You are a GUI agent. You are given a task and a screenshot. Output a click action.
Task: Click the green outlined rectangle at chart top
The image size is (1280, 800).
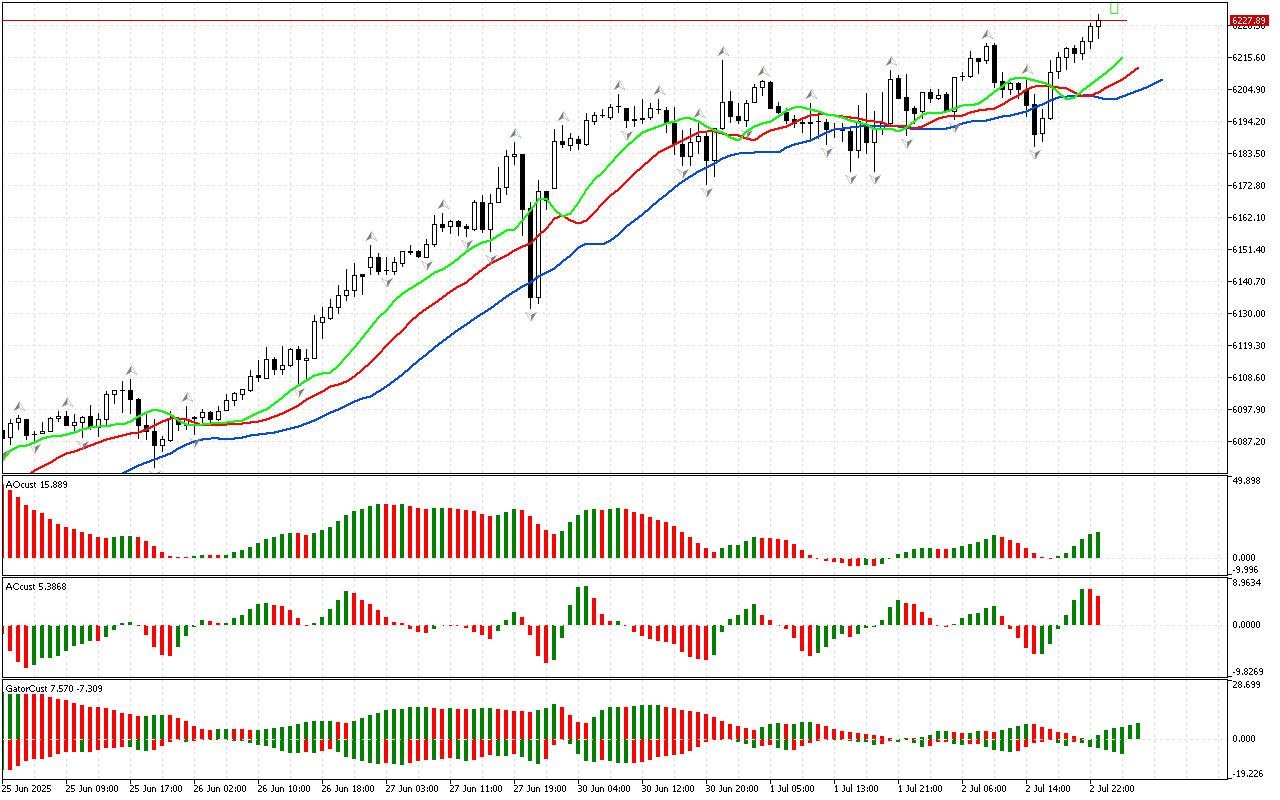tap(1114, 8)
